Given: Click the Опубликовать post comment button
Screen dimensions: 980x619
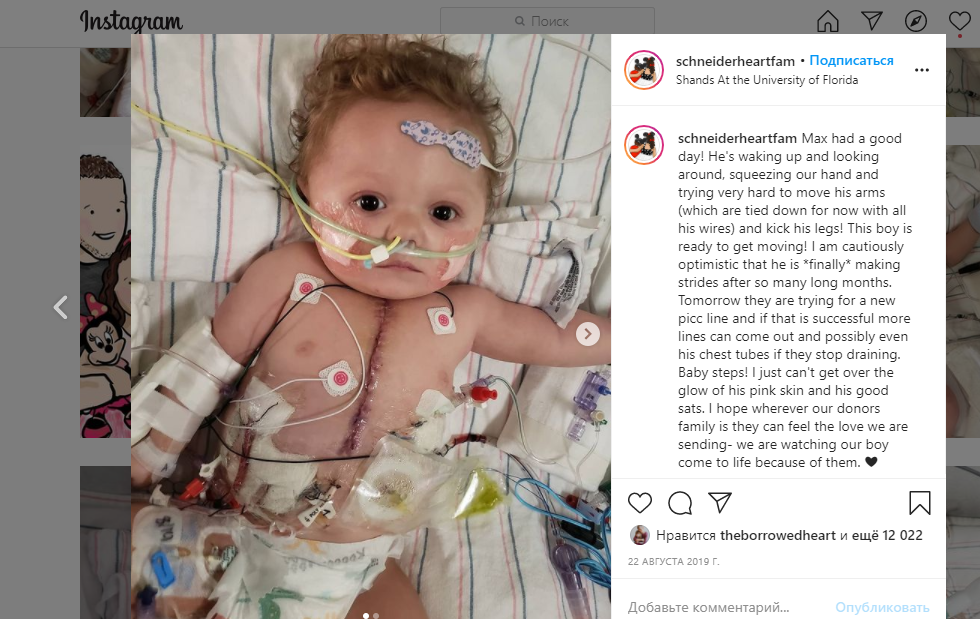Looking at the screenshot, I should 882,607.
